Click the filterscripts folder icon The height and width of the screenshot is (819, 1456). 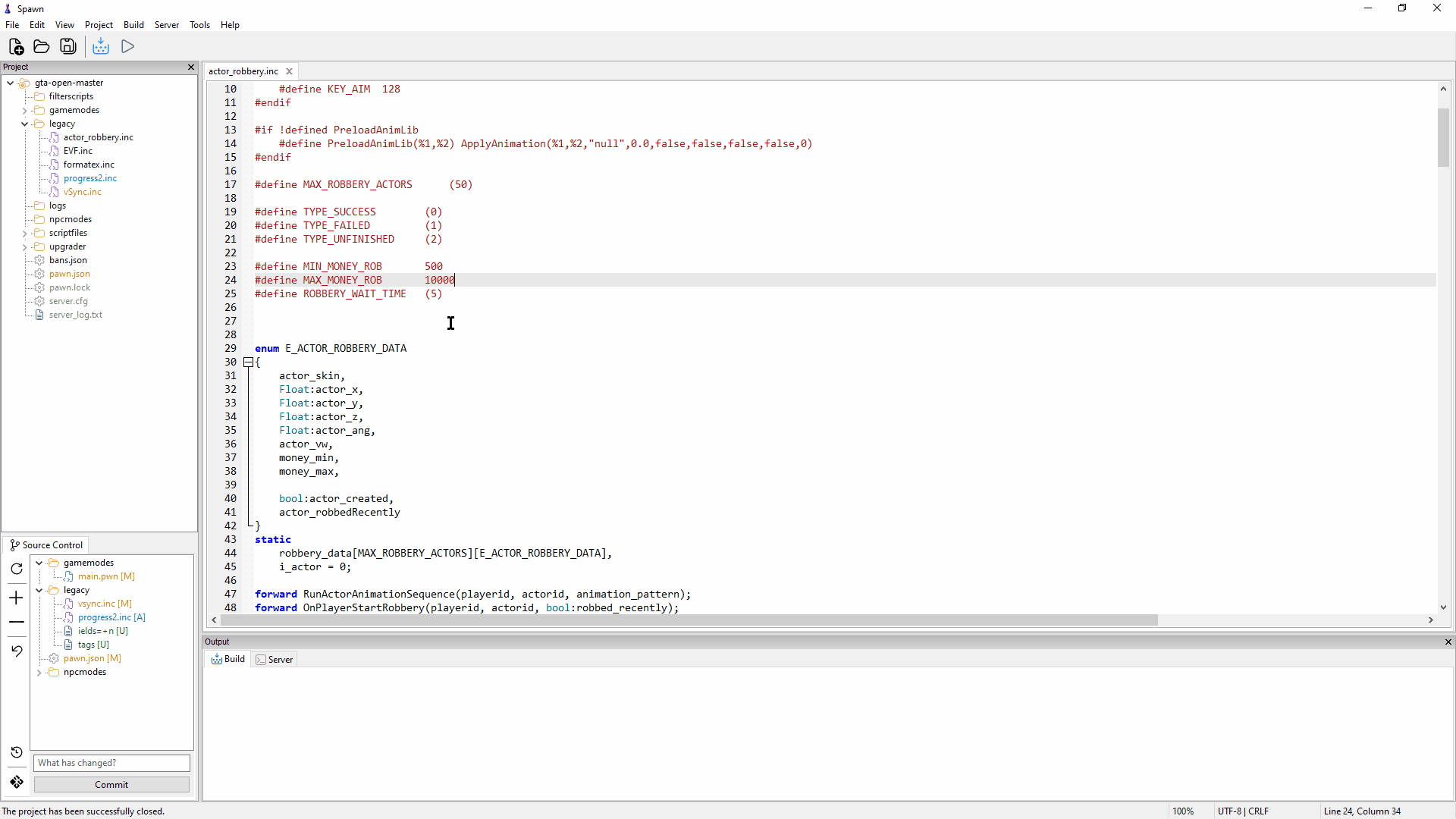39,96
